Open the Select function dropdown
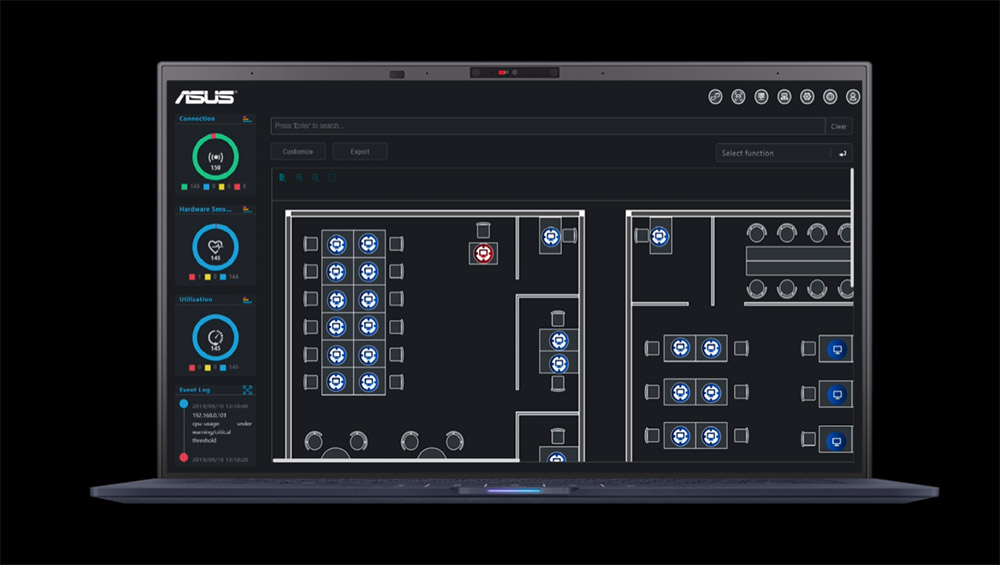1000x565 pixels. [x=773, y=153]
